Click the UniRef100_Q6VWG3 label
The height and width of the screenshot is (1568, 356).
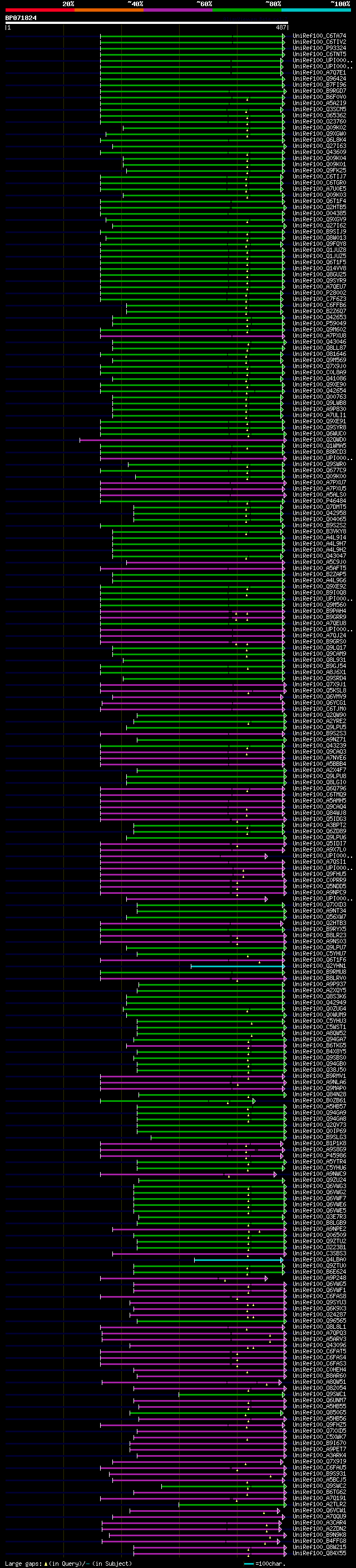(x=319, y=1186)
